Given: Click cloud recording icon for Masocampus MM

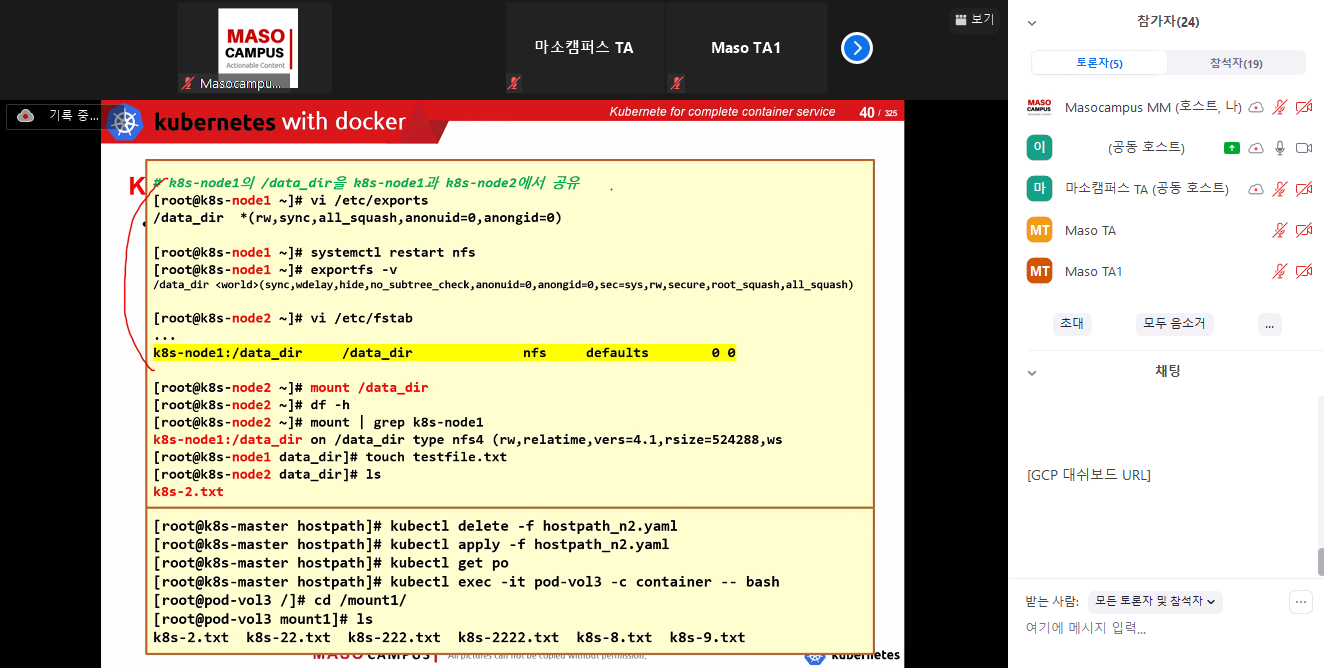Looking at the screenshot, I should [x=1256, y=107].
